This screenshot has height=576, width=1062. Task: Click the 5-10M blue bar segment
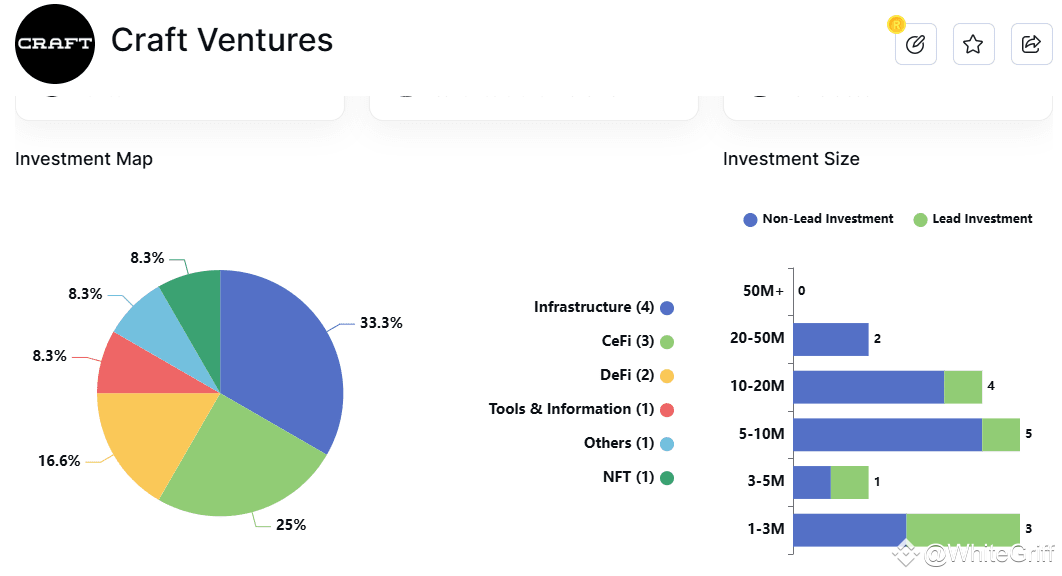pyautogui.click(x=887, y=435)
